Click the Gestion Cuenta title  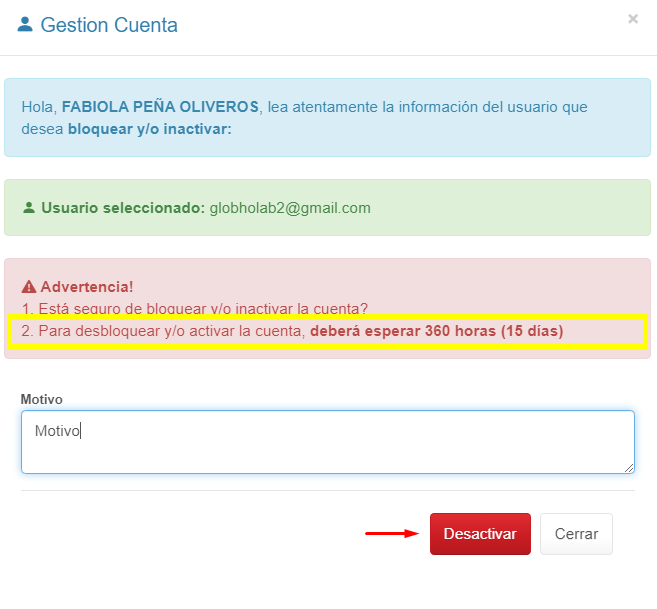(109, 25)
